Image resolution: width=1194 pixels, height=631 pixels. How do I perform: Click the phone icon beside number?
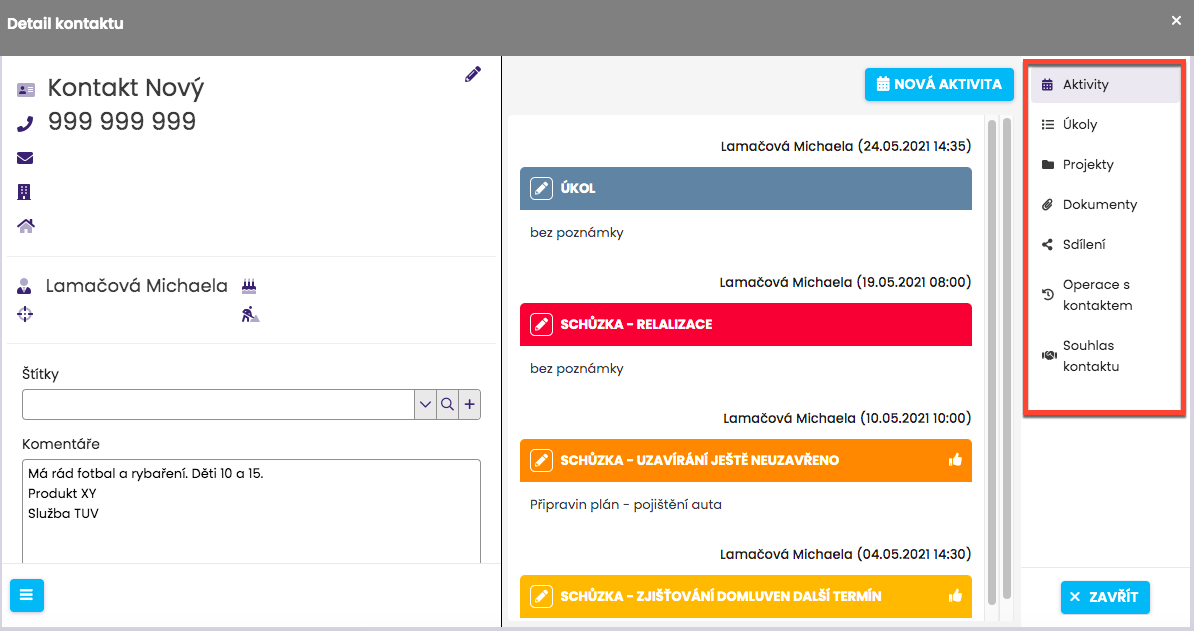(x=26, y=124)
